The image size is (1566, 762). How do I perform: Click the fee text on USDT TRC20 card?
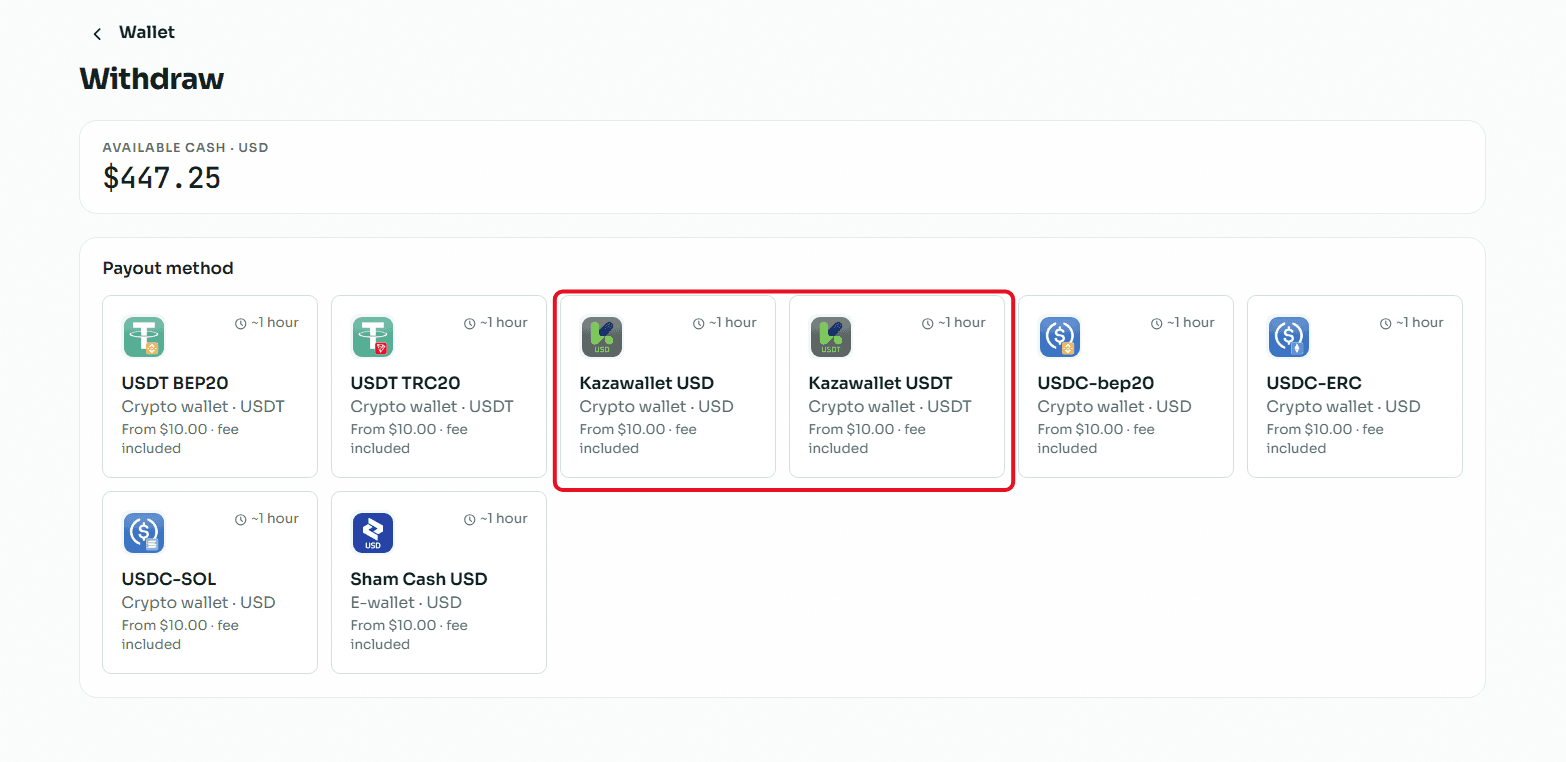point(410,439)
